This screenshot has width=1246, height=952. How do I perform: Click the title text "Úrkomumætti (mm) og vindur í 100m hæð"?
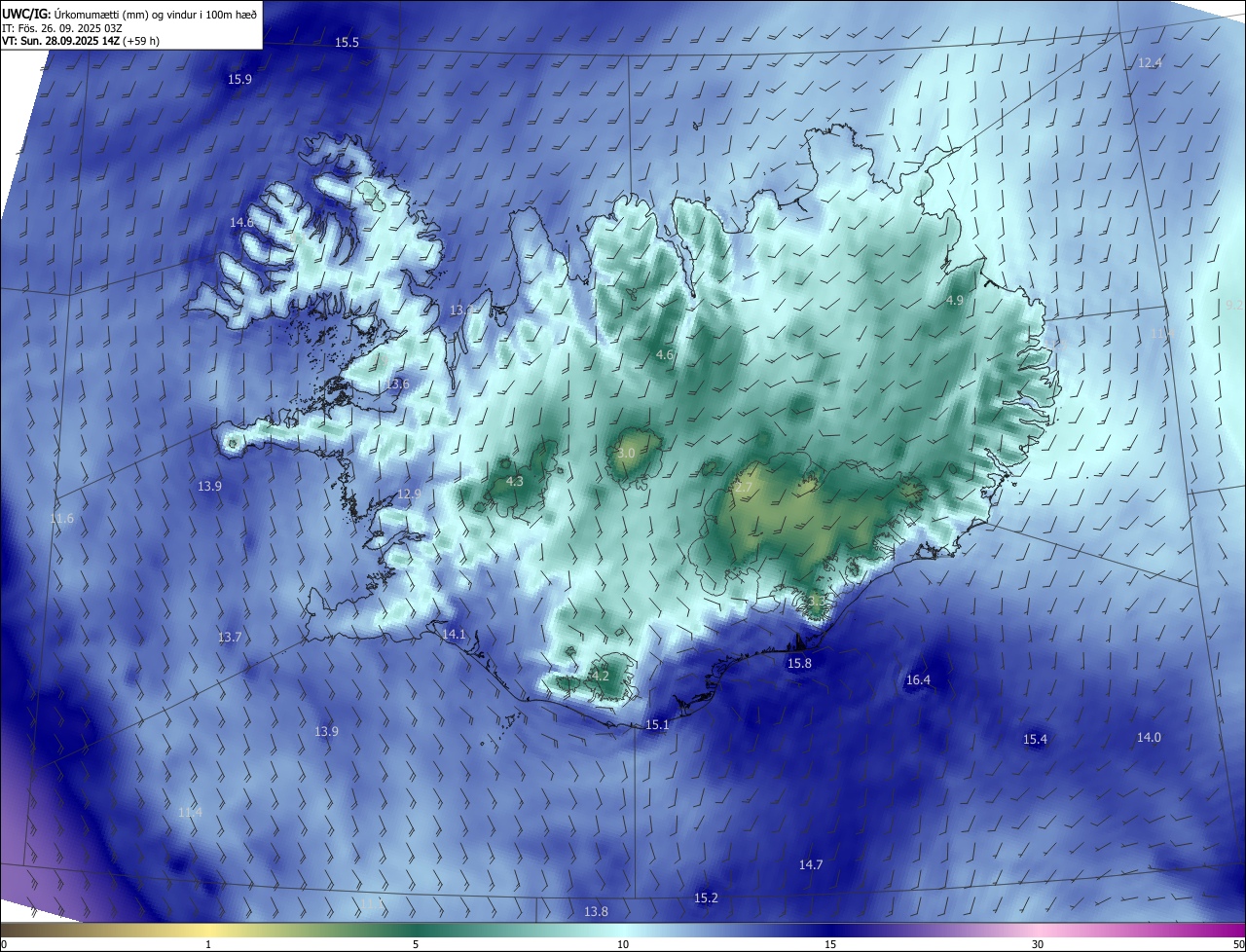(x=156, y=13)
